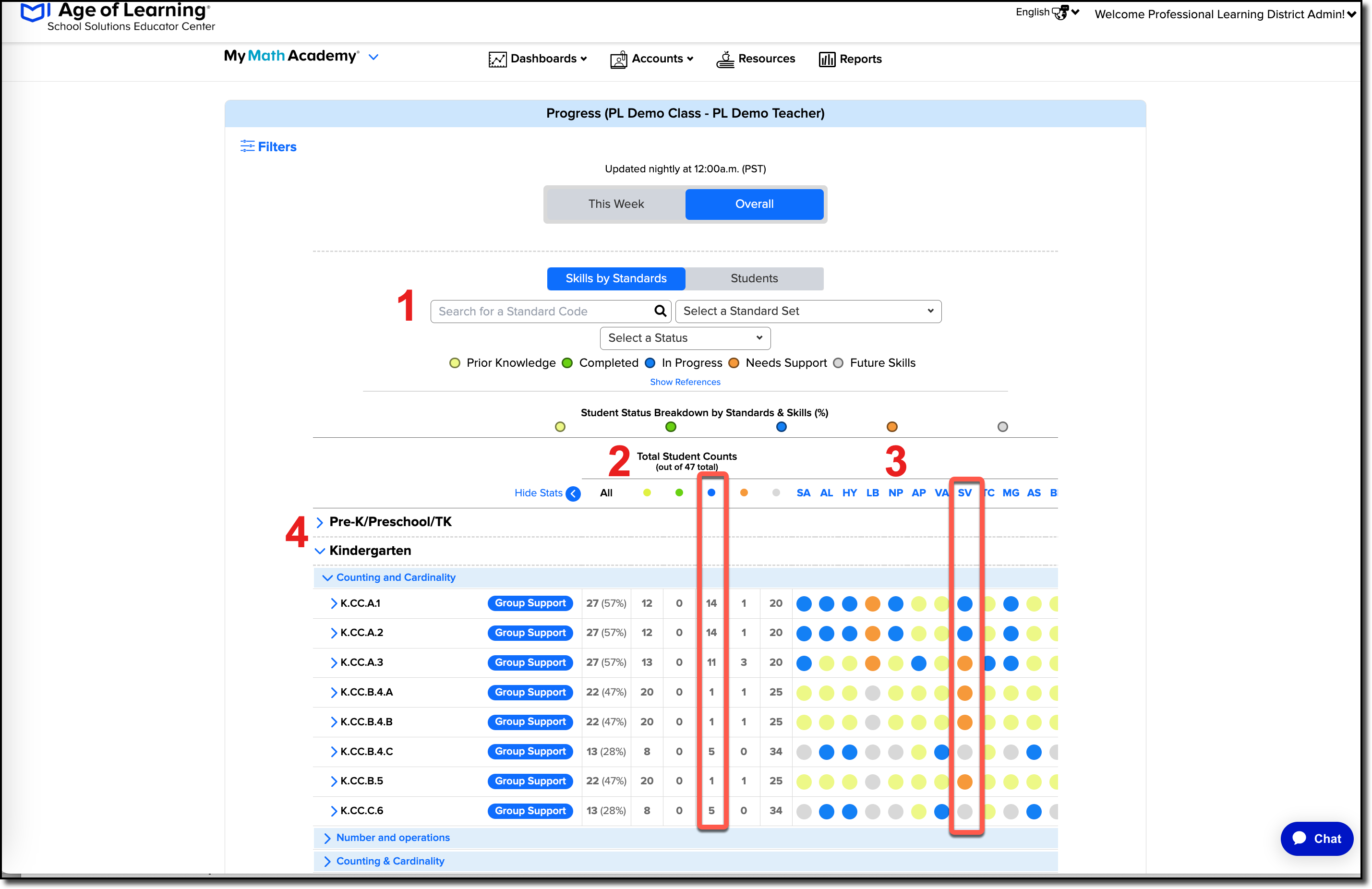
Task: Sort by blue In Progress column dot
Action: pyautogui.click(x=711, y=493)
